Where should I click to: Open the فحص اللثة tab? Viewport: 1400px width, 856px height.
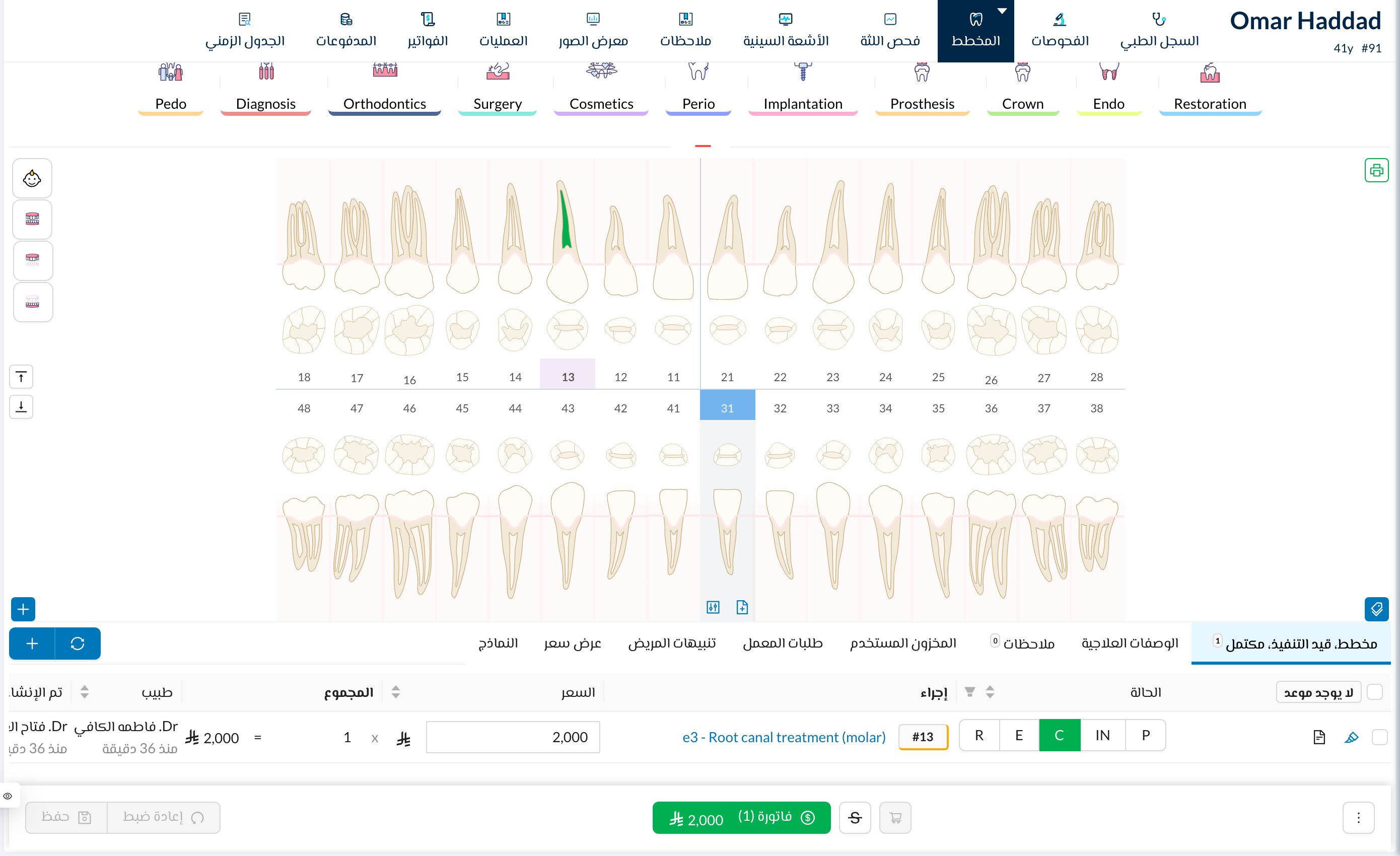point(890,31)
